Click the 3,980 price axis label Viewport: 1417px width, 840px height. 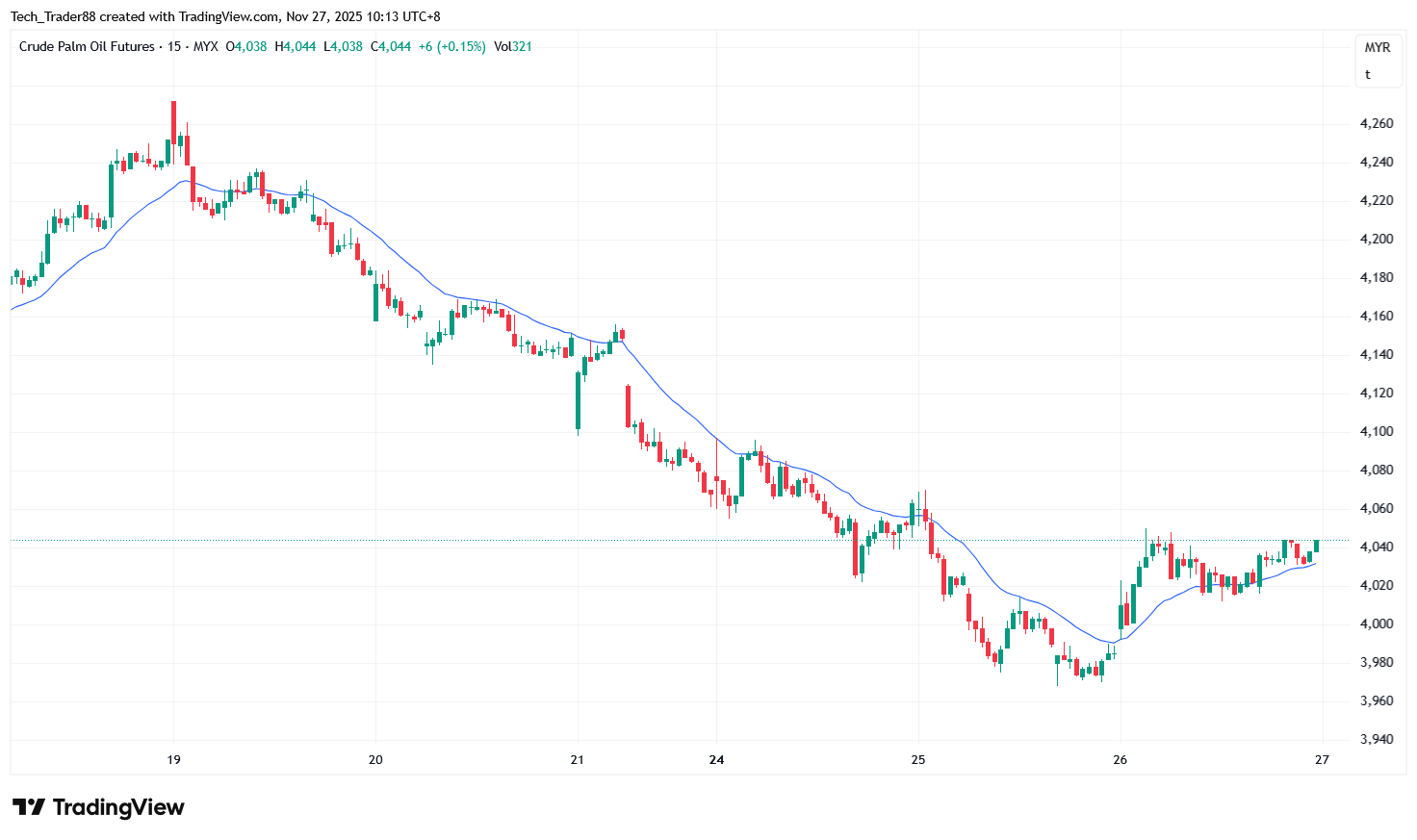[x=1377, y=662]
